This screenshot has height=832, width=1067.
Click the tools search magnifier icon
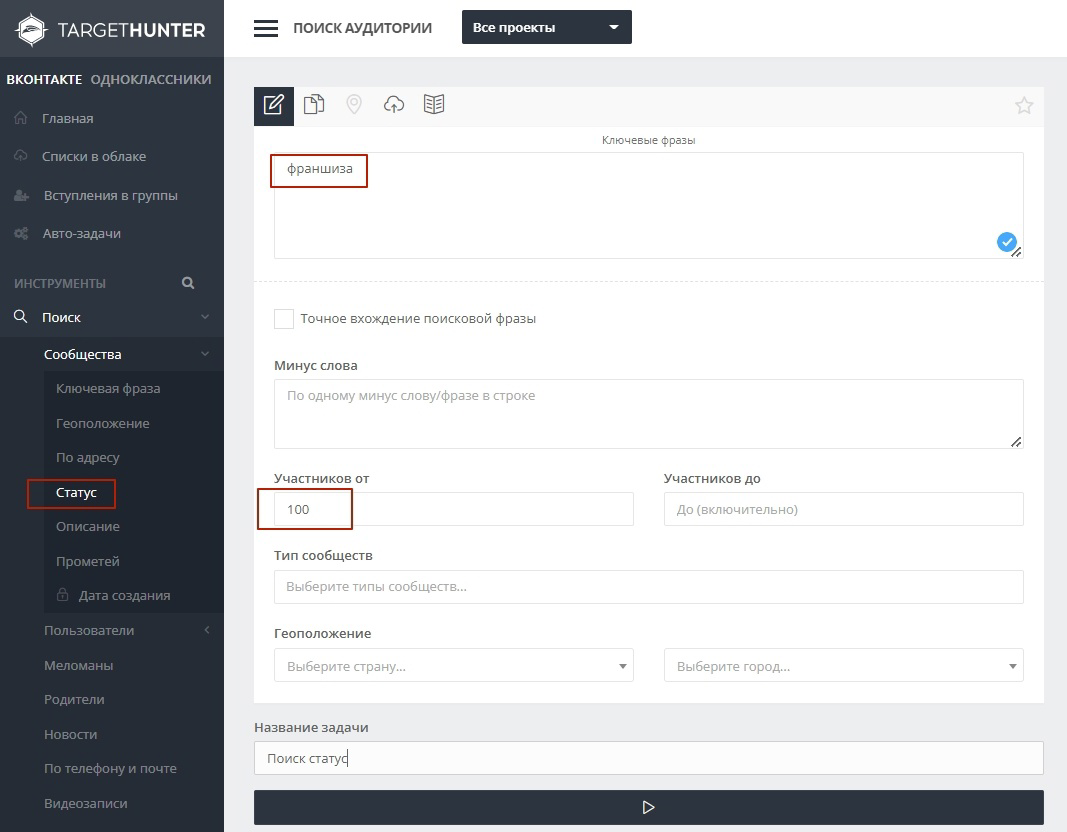(188, 283)
